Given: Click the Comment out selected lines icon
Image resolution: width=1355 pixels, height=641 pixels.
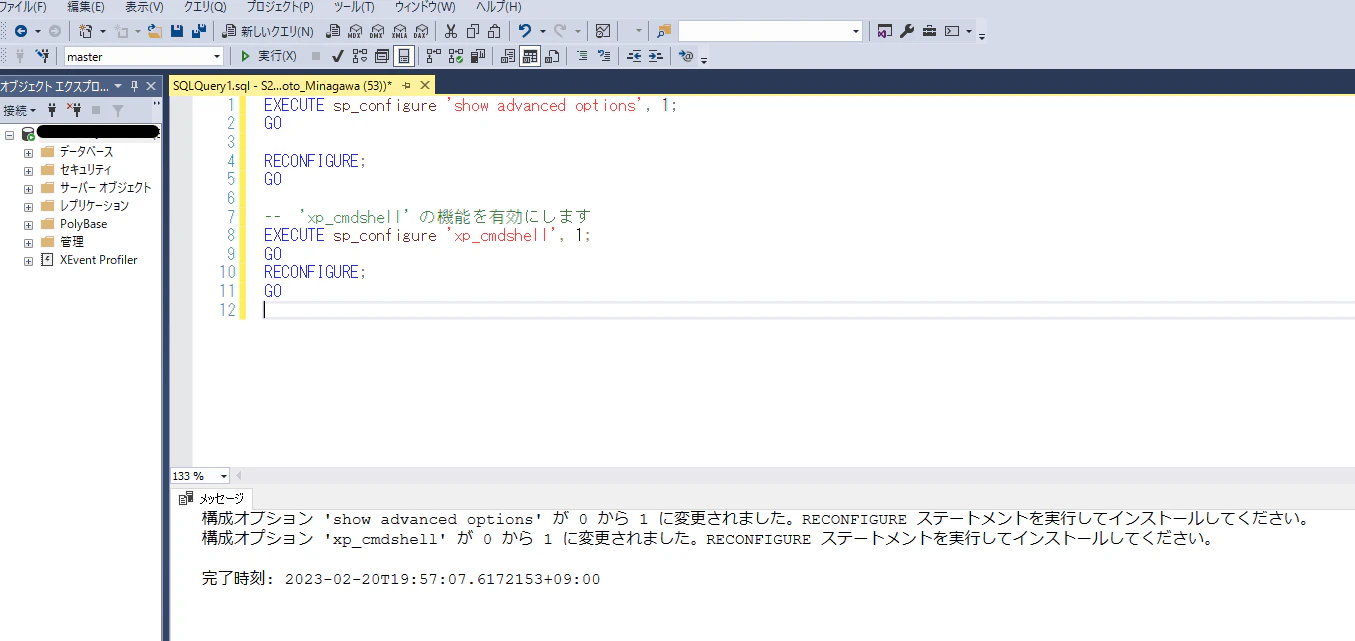Looking at the screenshot, I should click(x=582, y=56).
